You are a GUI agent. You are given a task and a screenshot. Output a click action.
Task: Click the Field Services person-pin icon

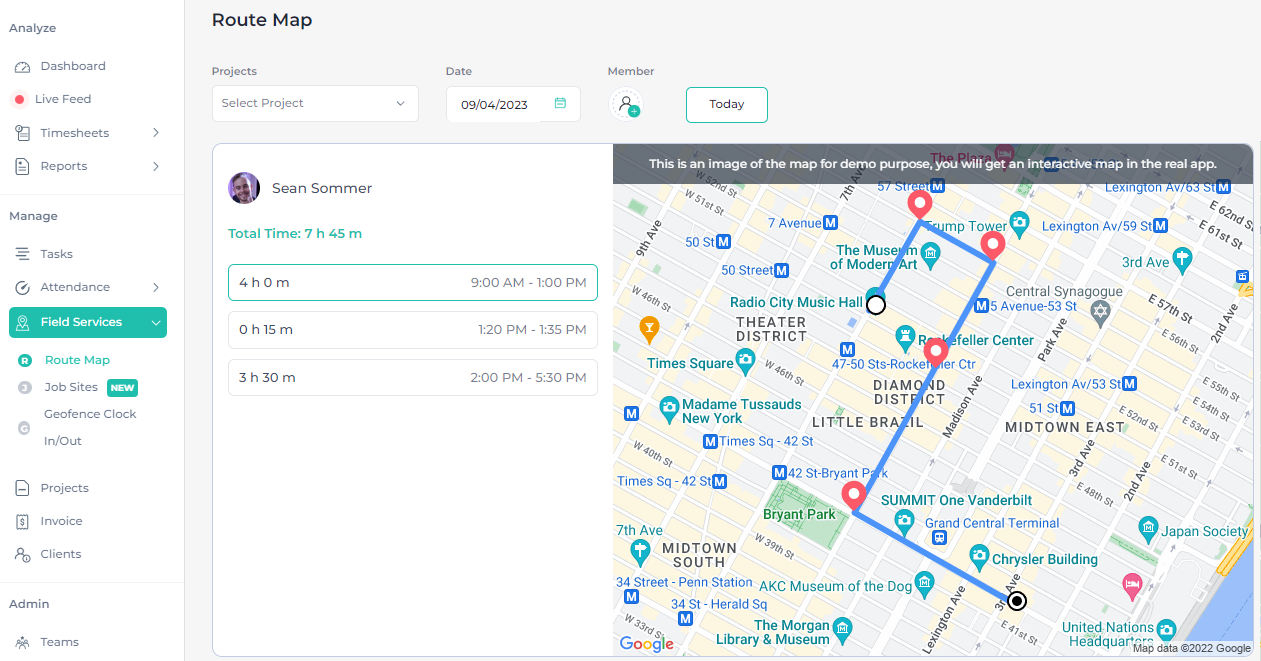[23, 323]
